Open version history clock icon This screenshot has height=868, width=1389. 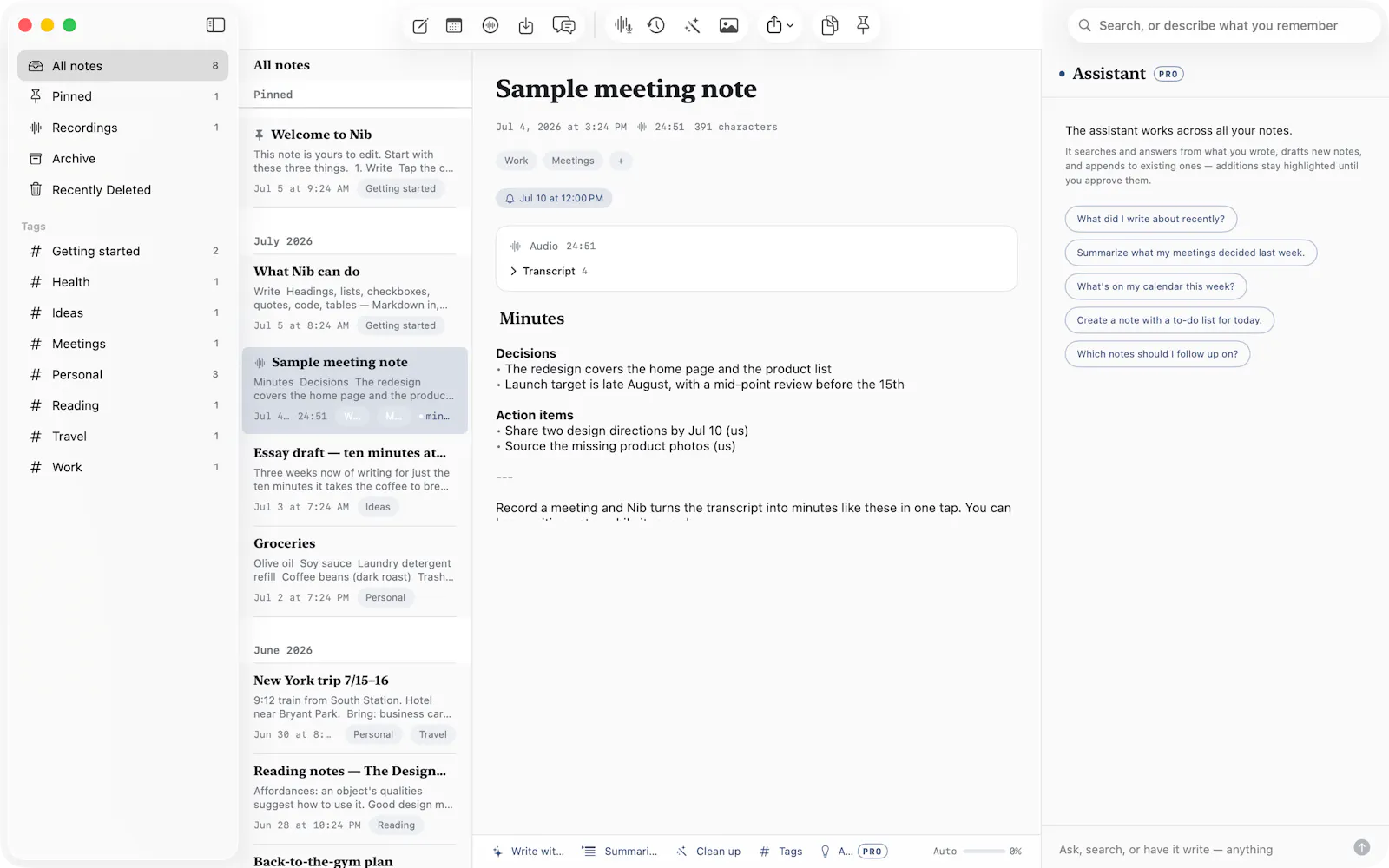(x=656, y=26)
